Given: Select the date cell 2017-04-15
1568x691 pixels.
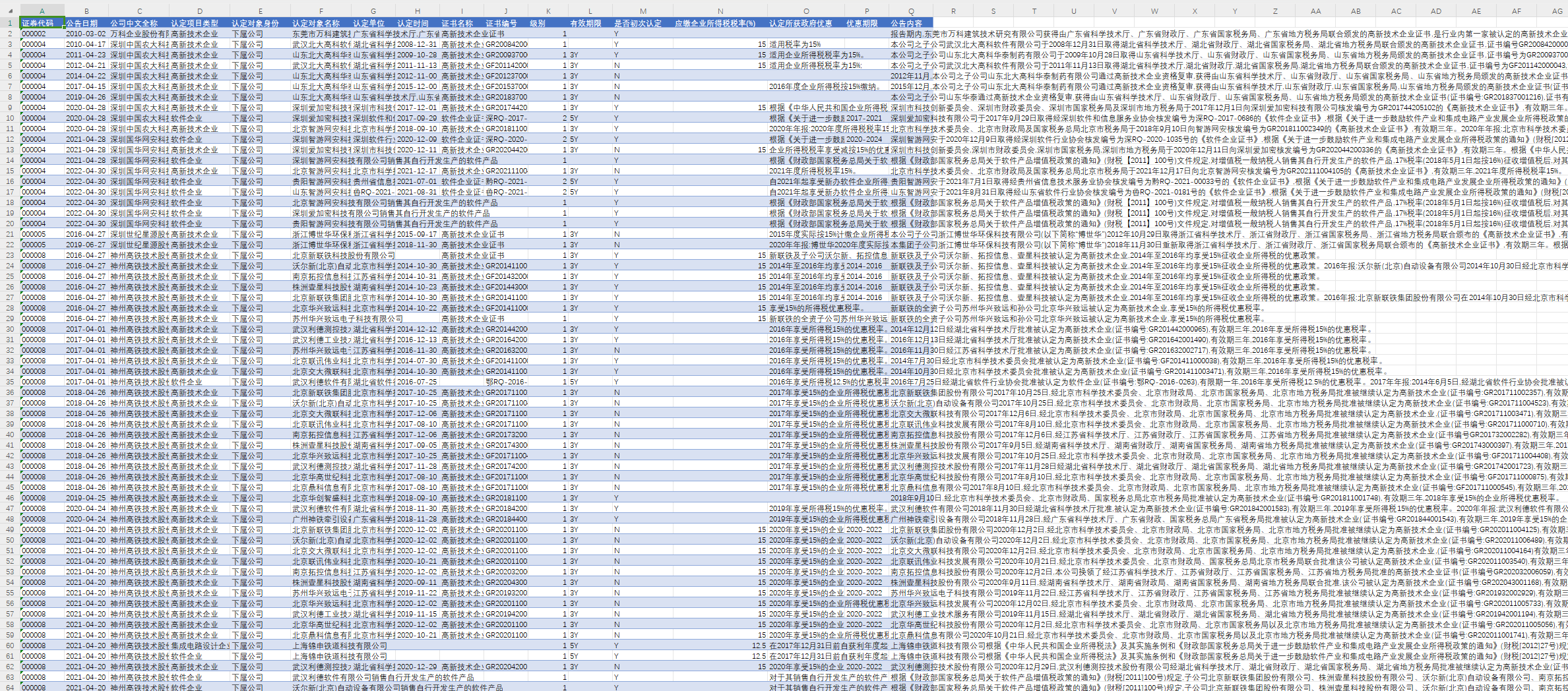Looking at the screenshot, I should [x=86, y=86].
